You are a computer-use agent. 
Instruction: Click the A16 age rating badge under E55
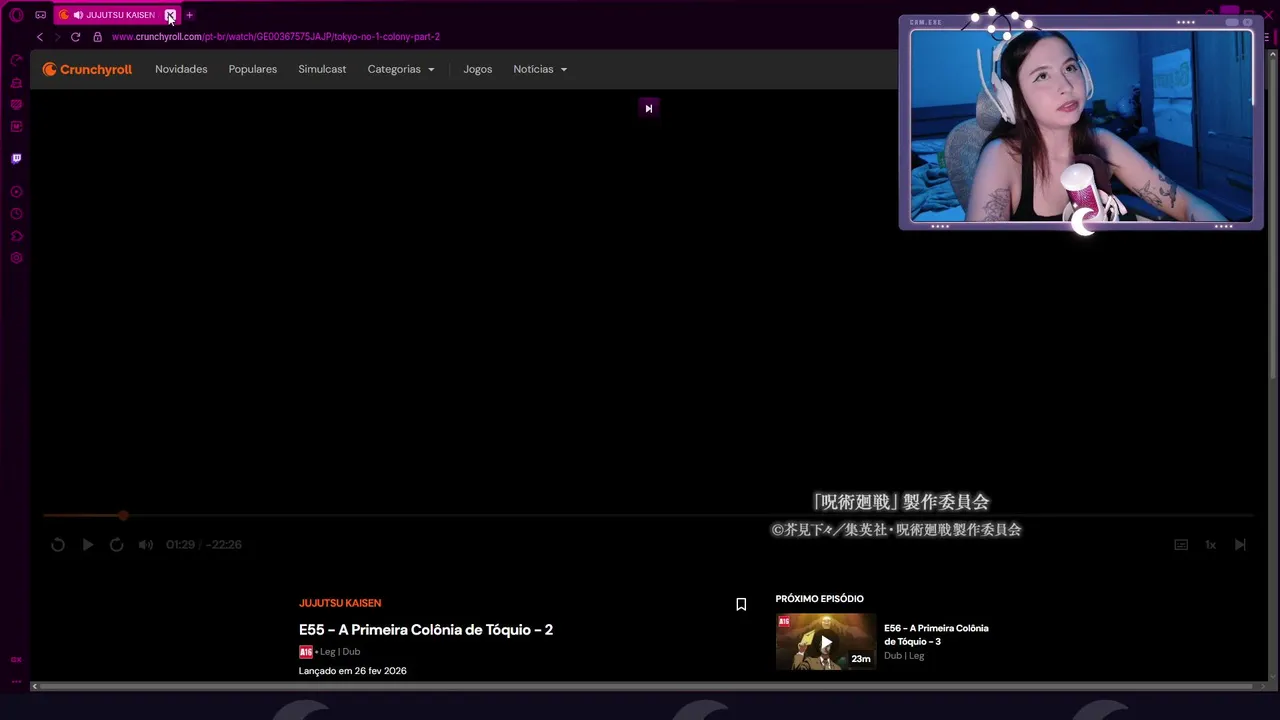pos(306,652)
